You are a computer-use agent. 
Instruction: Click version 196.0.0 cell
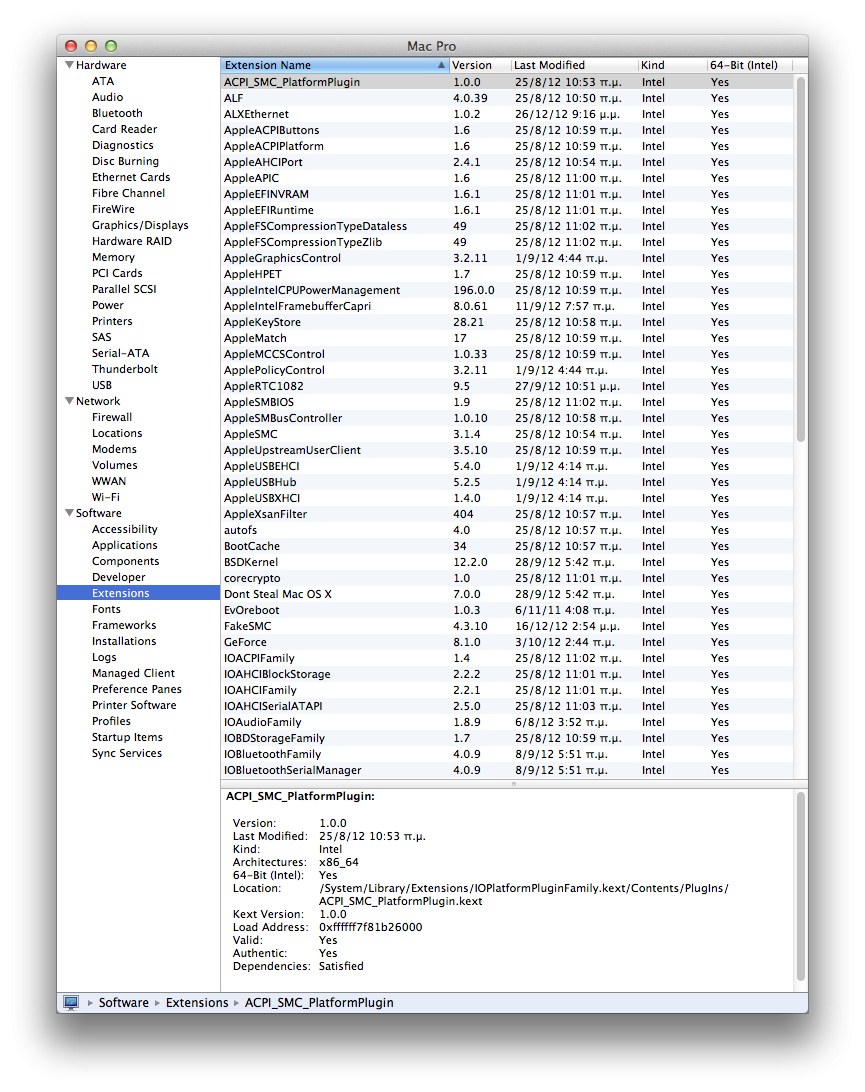pyautogui.click(x=474, y=290)
